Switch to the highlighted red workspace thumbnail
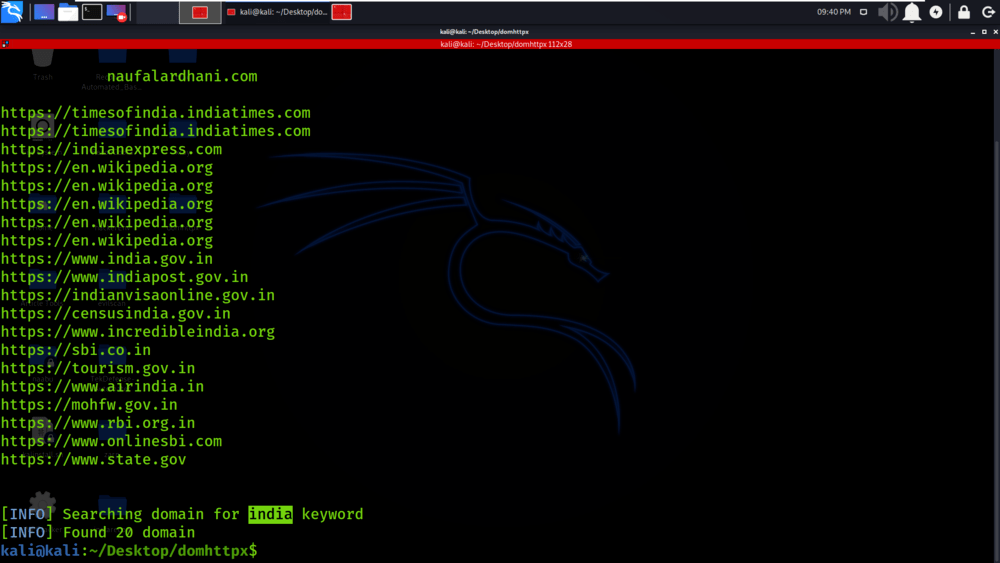This screenshot has height=563, width=1000. [200, 12]
